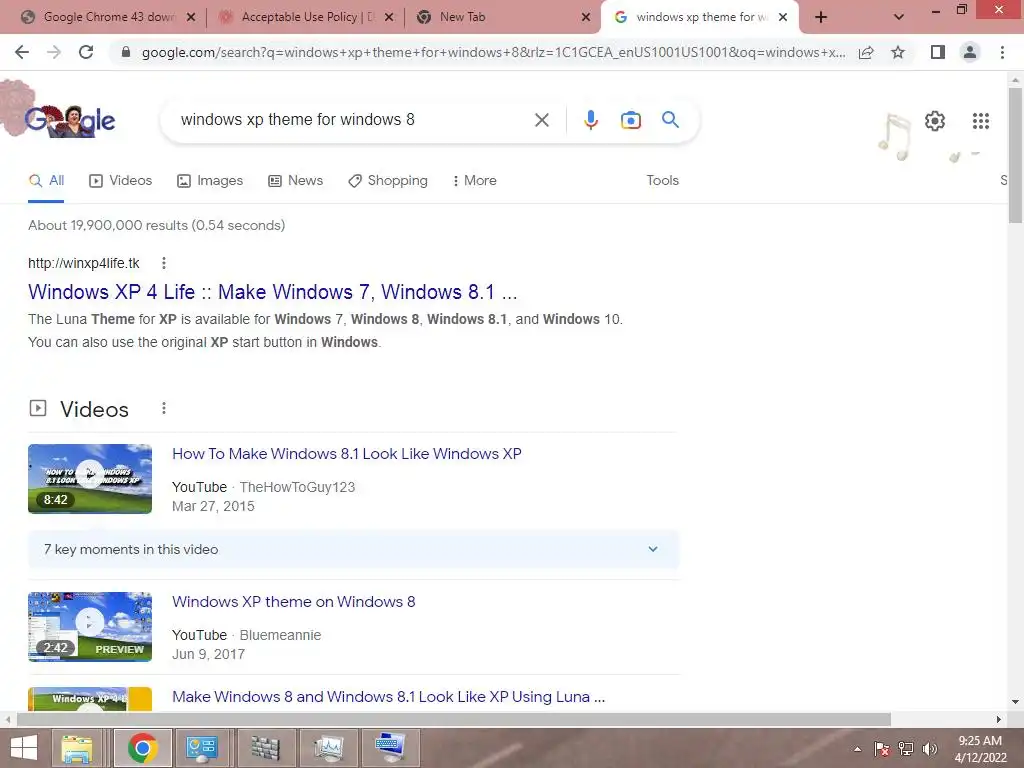This screenshot has height=768, width=1024.
Task: Open the firewall brick wall taskbar app
Action: point(266,748)
